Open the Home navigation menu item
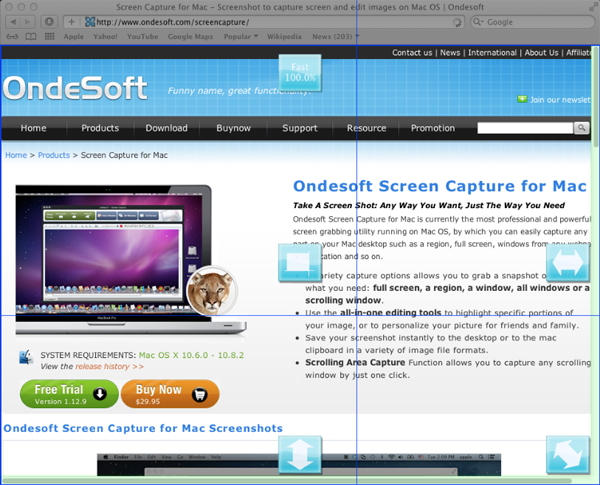 click(x=34, y=128)
